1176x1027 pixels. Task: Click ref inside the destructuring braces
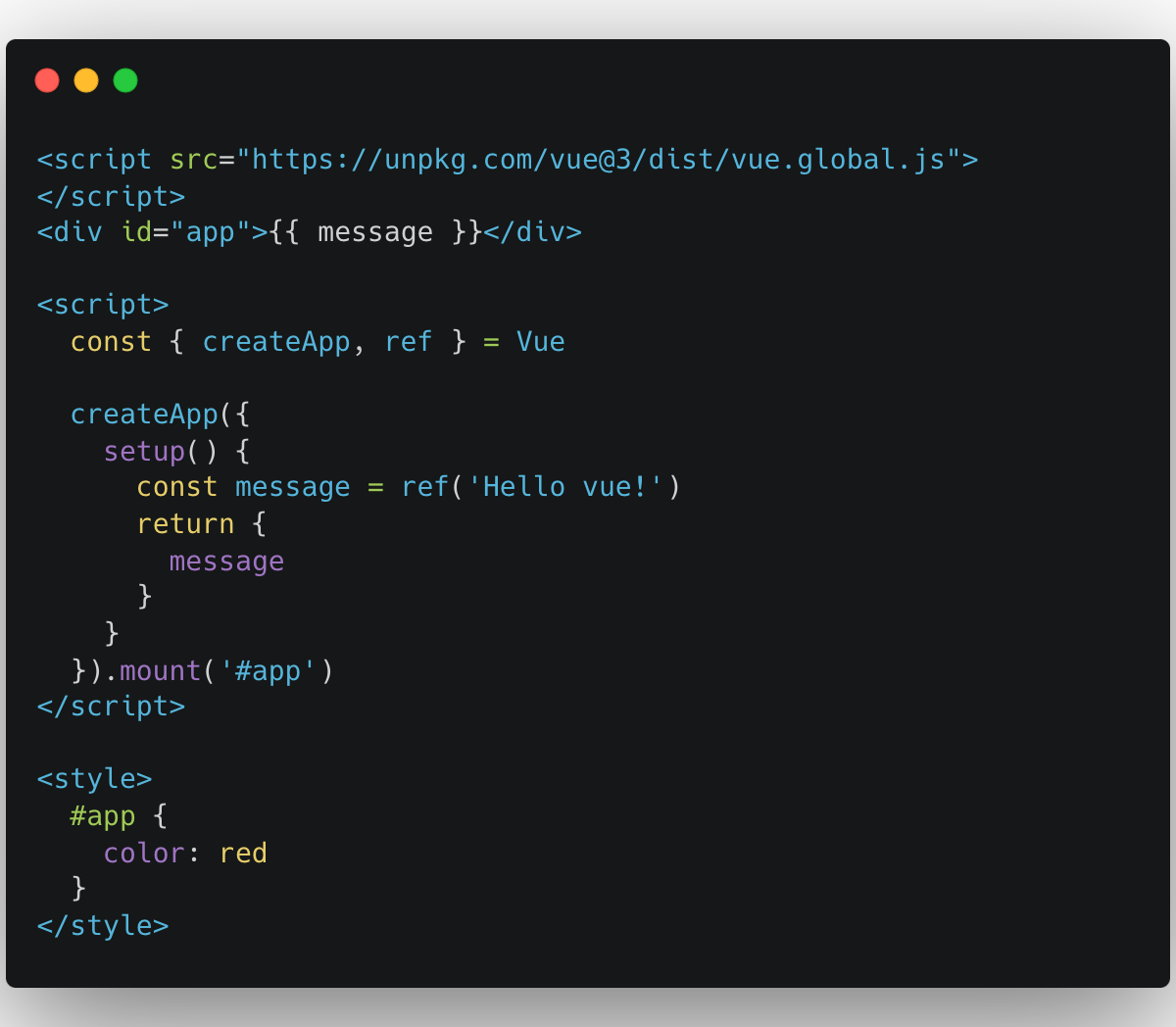click(408, 342)
